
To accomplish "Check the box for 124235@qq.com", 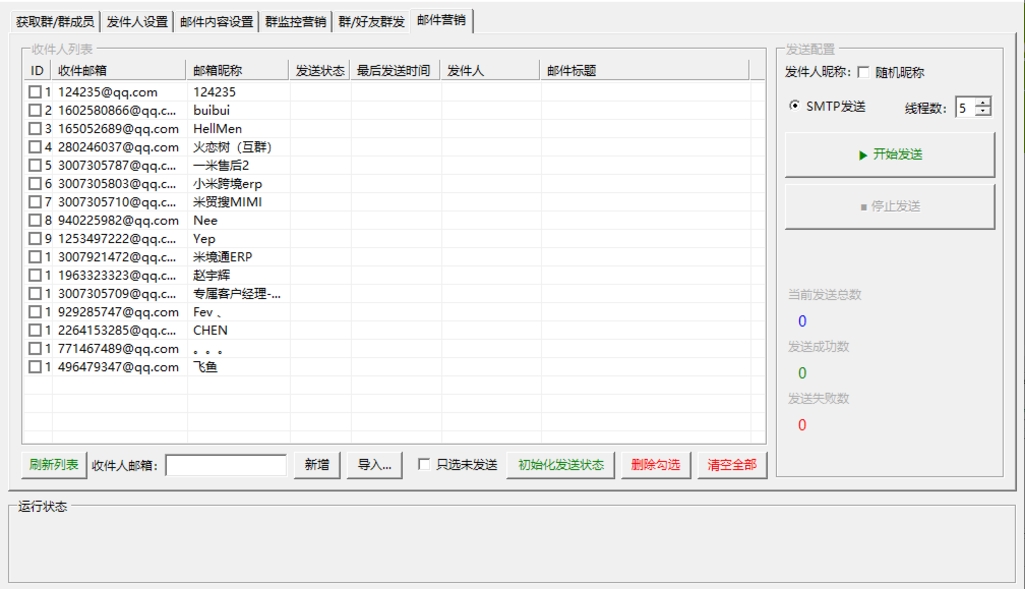I will pyautogui.click(x=35, y=92).
